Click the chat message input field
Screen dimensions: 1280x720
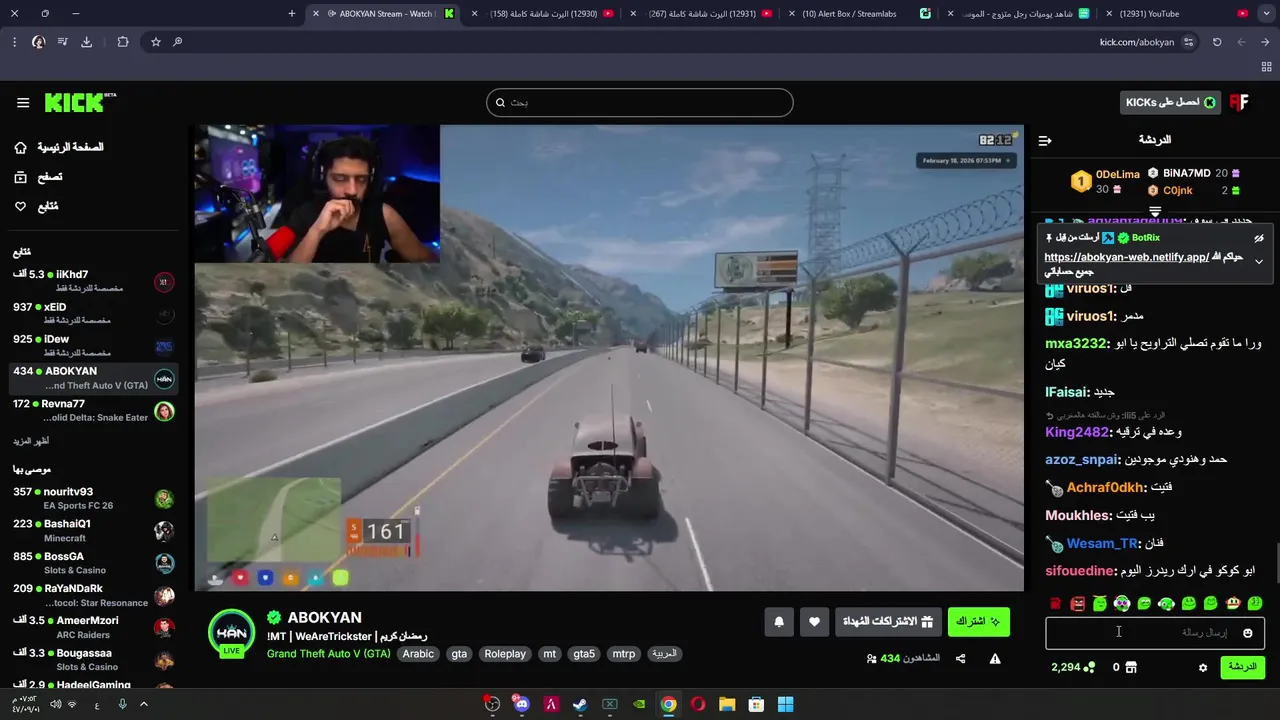coord(1155,633)
